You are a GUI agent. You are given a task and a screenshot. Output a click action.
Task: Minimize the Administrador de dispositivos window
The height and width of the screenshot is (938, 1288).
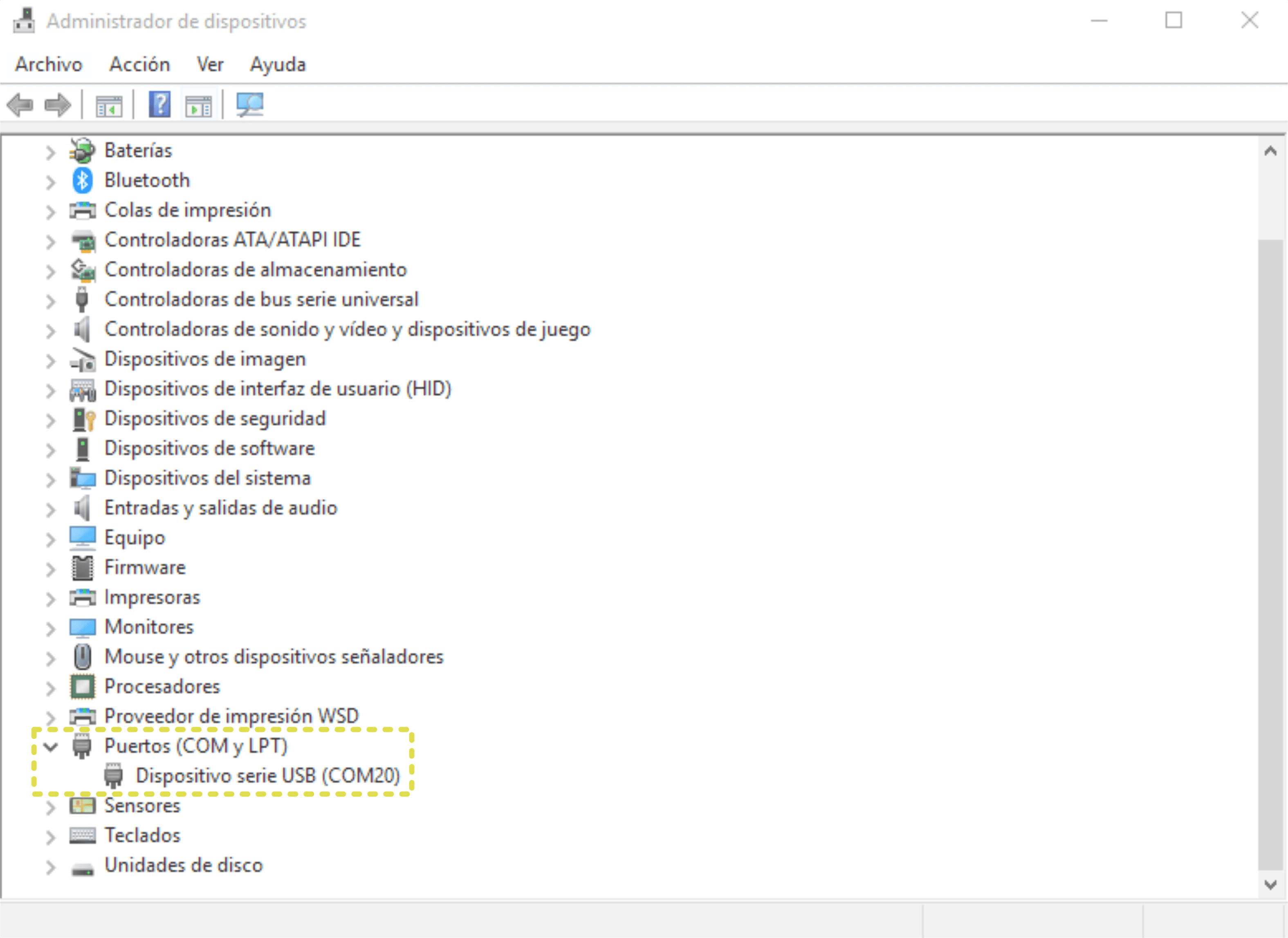pos(1100,21)
